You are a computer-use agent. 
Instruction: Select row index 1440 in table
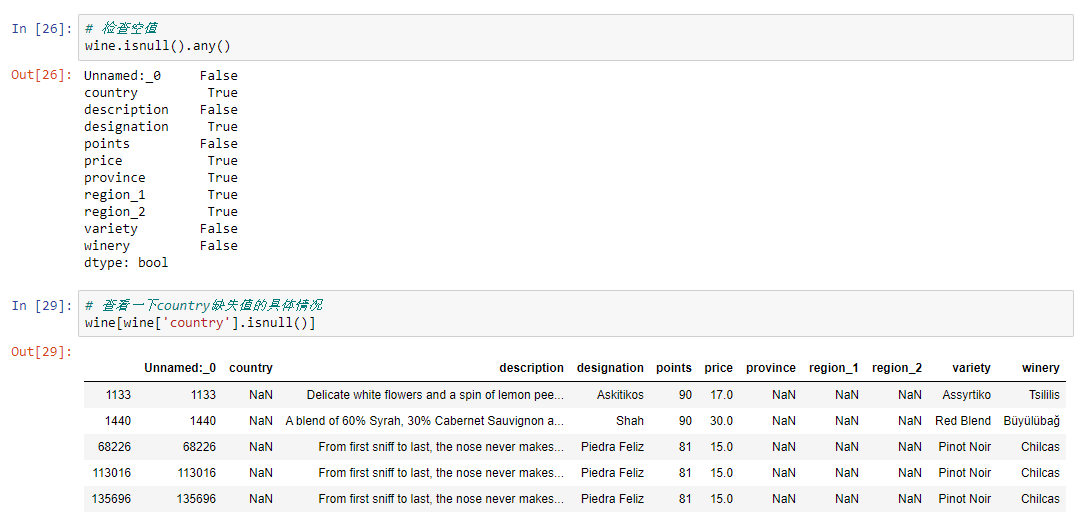(119, 420)
